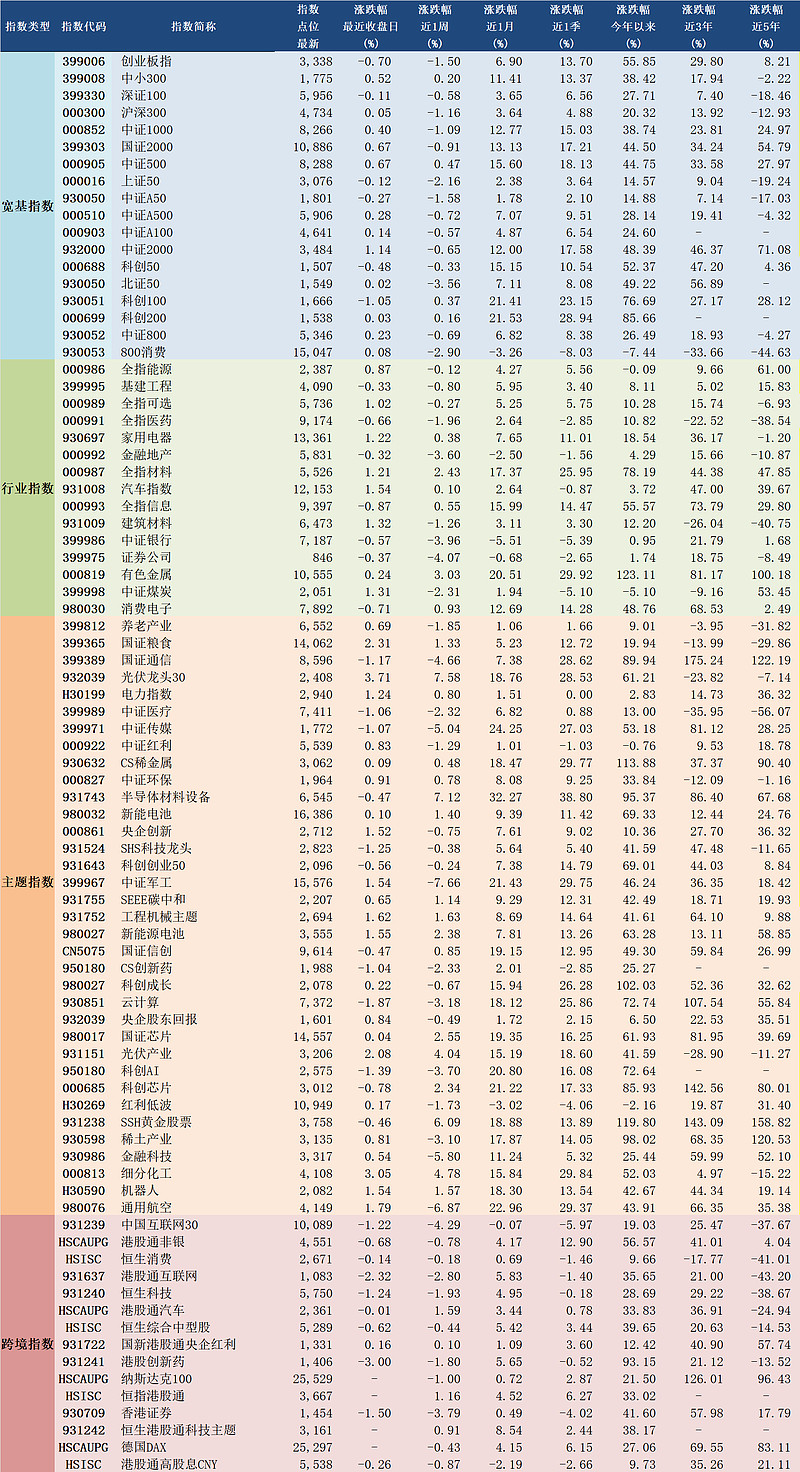Select the 中证红利 index name

(x=145, y=745)
